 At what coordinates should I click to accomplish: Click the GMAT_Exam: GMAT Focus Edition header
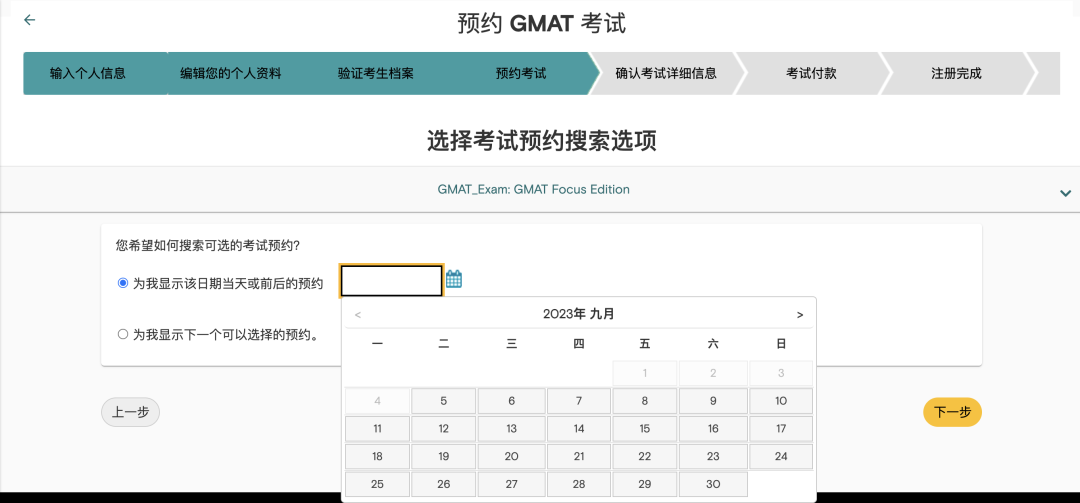click(533, 189)
